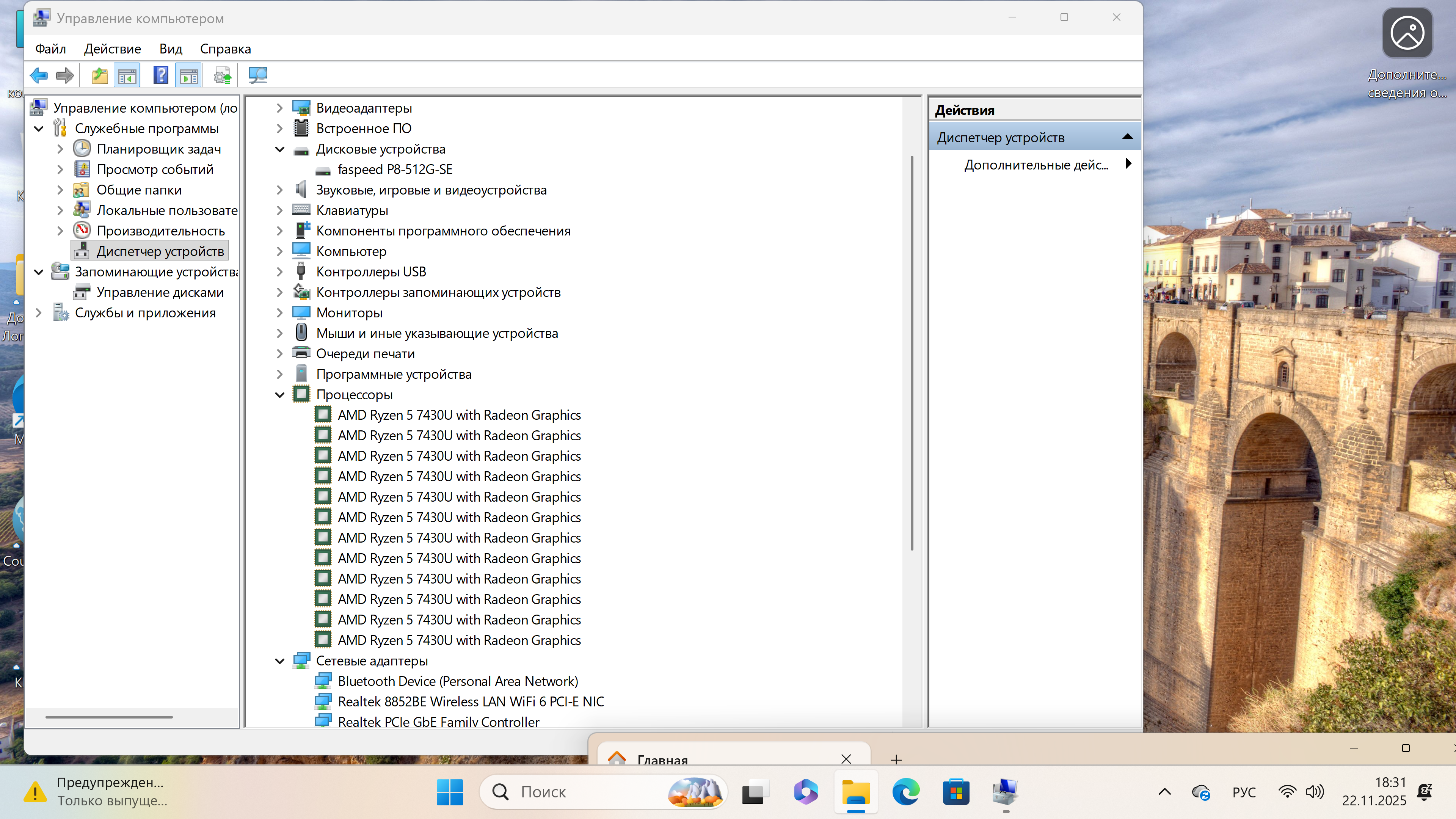
Task: Collapse the Диспетчер устройств actions section
Action: (1127, 137)
